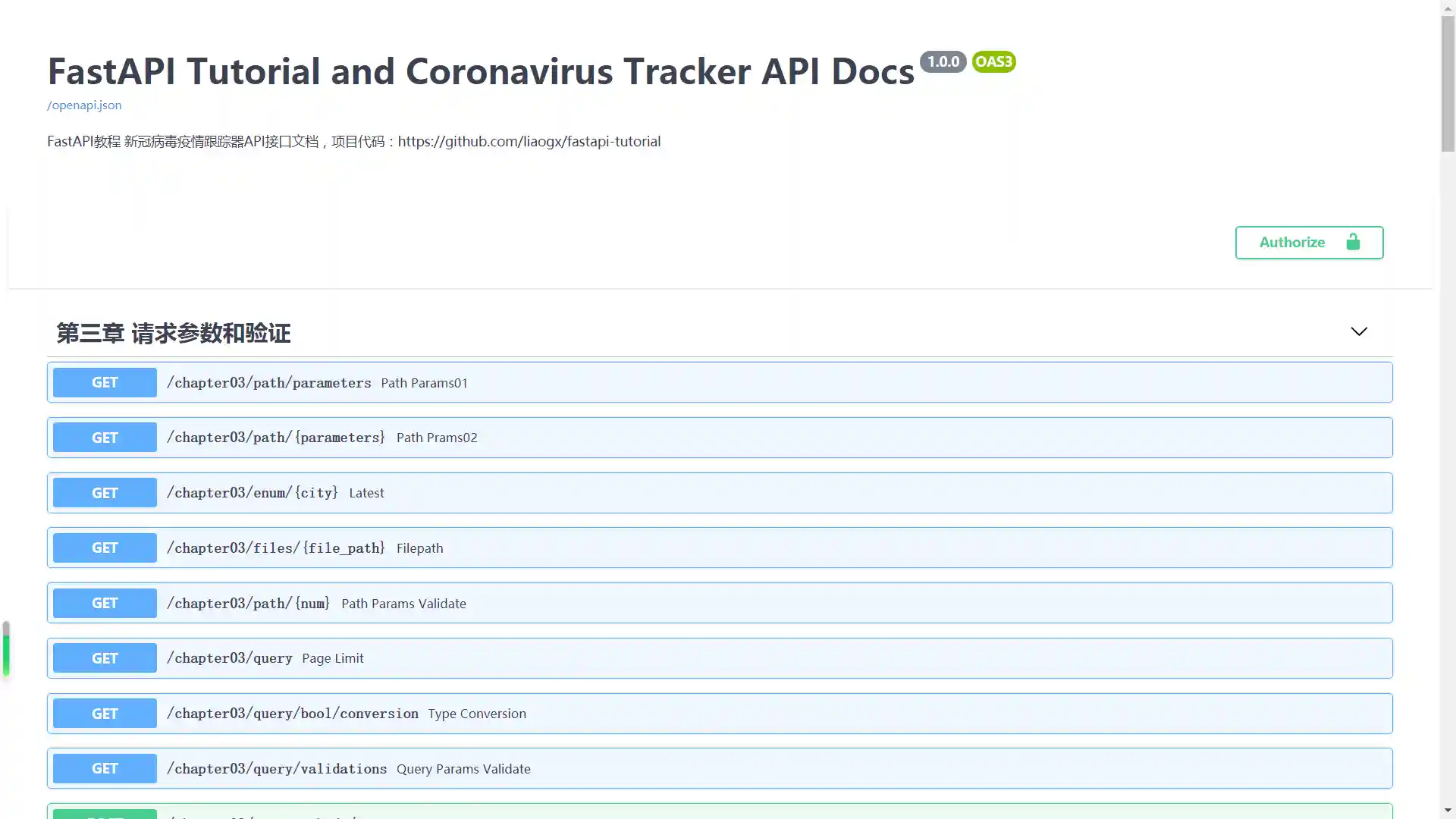Click GET badge for /chapter03/path/parameters
This screenshot has height=819, width=1456.
click(105, 382)
